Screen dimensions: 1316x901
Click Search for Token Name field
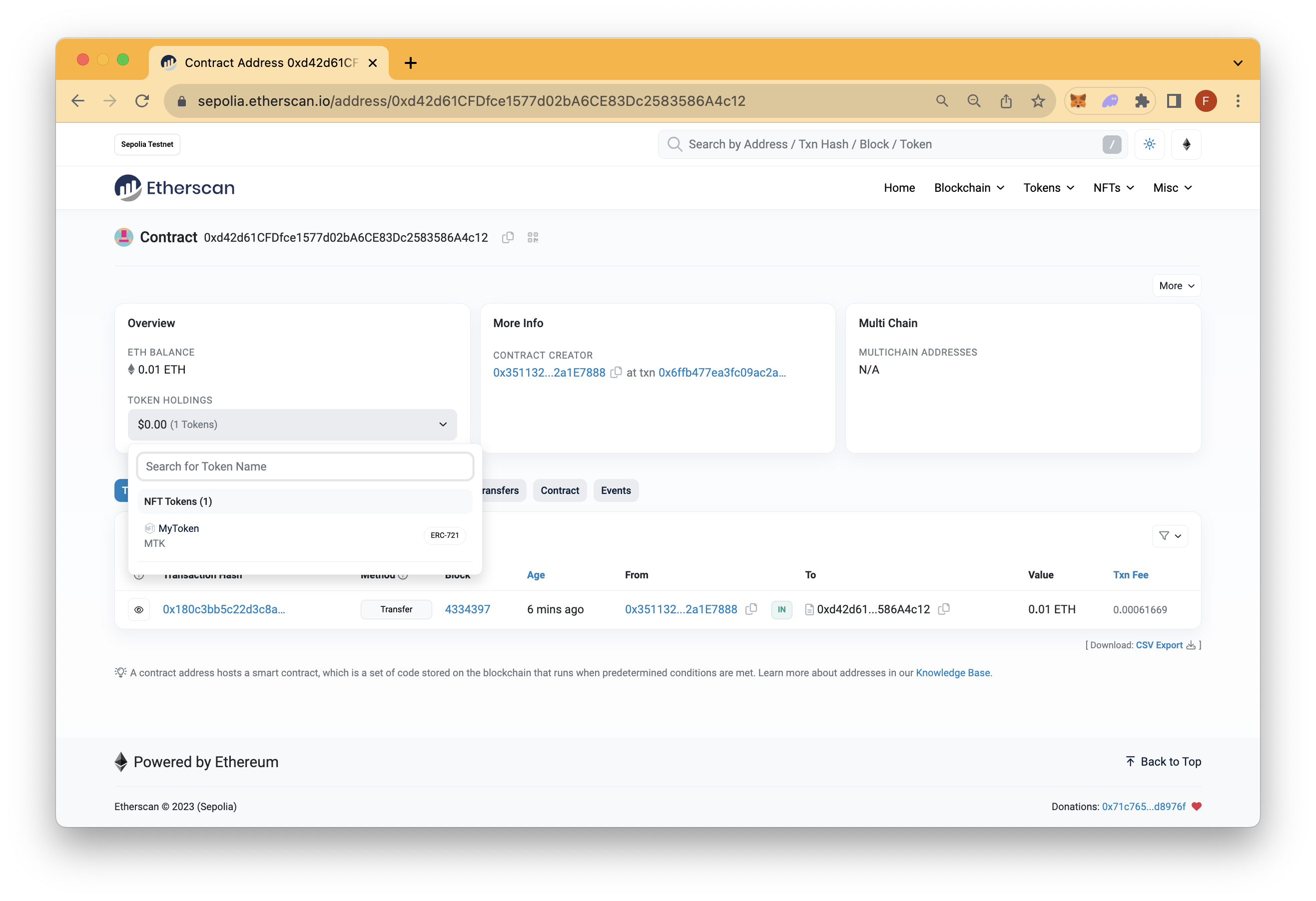click(305, 466)
